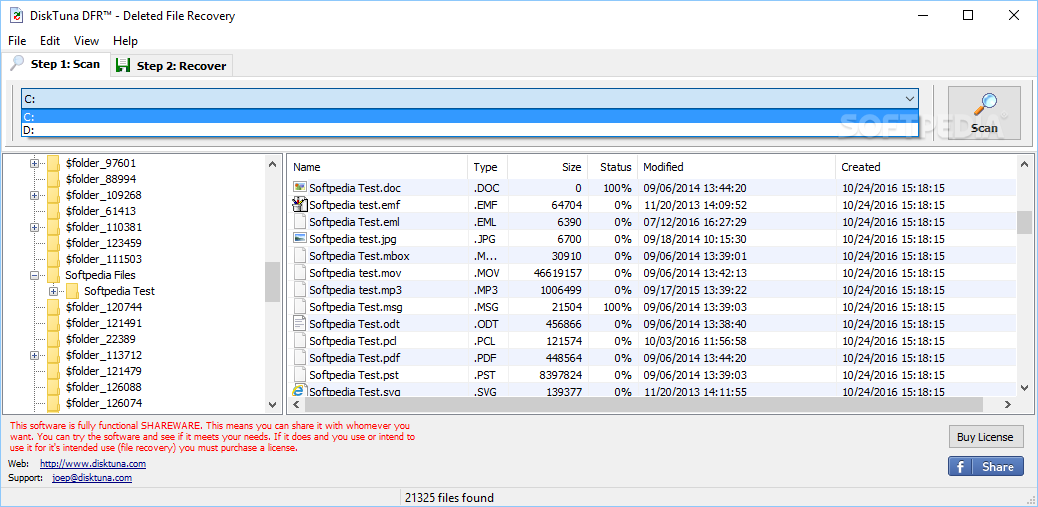The width and height of the screenshot is (1038, 507).
Task: Click the drive selector dropdown arrow
Action: click(910, 99)
